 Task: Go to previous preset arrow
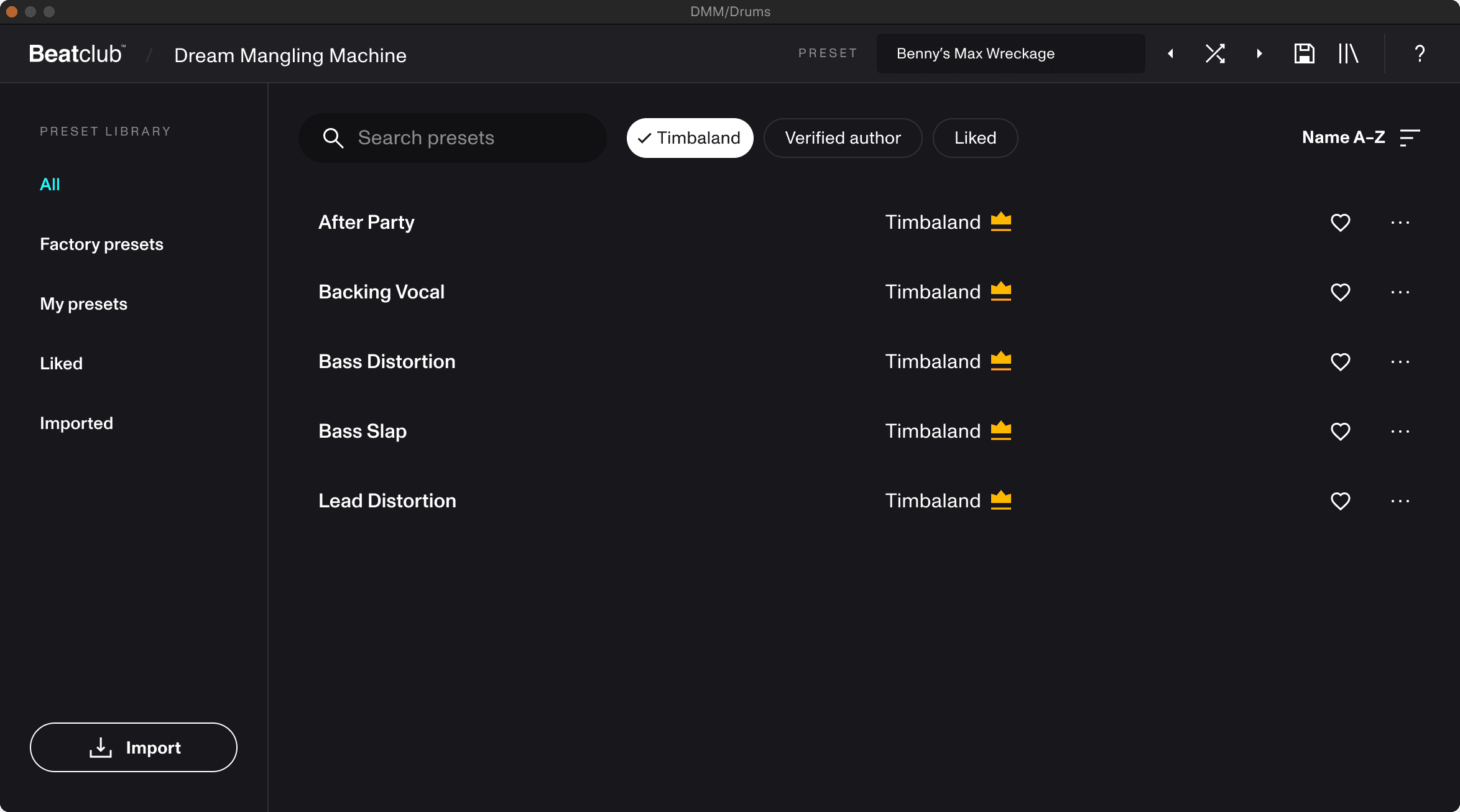coord(1170,53)
